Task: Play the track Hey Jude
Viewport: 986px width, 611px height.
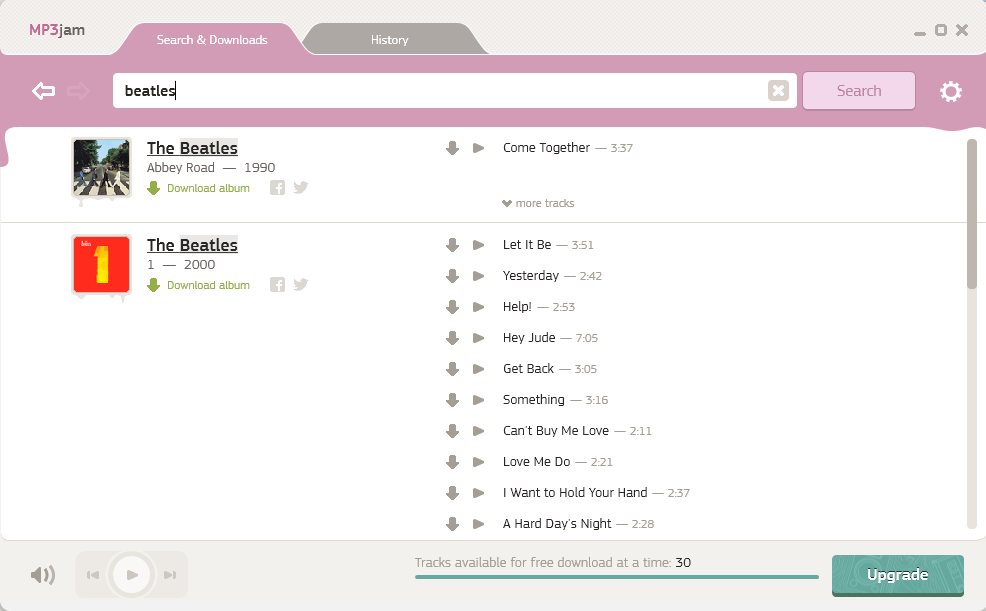Action: (x=479, y=338)
